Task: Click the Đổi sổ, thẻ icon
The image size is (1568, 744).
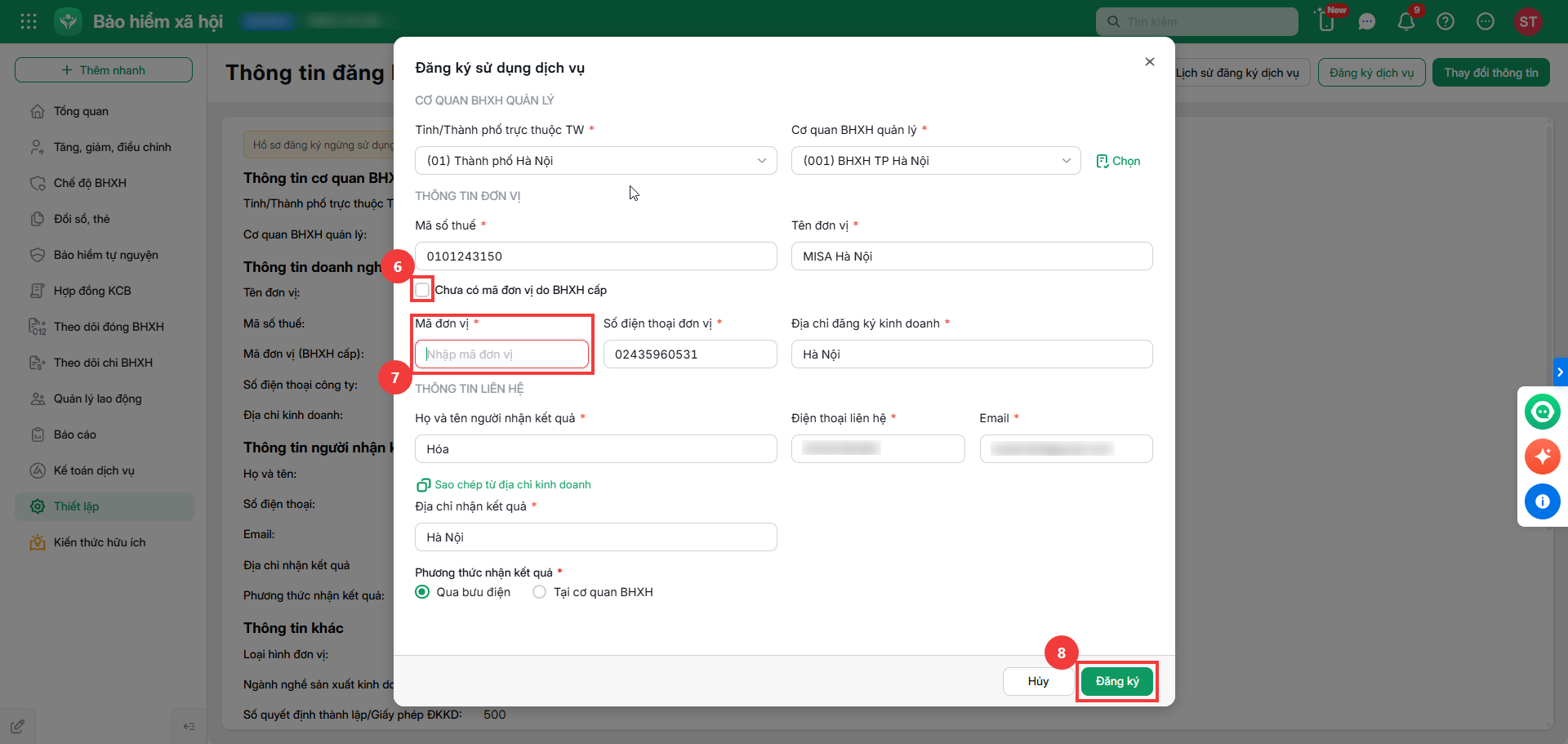Action: coord(38,219)
